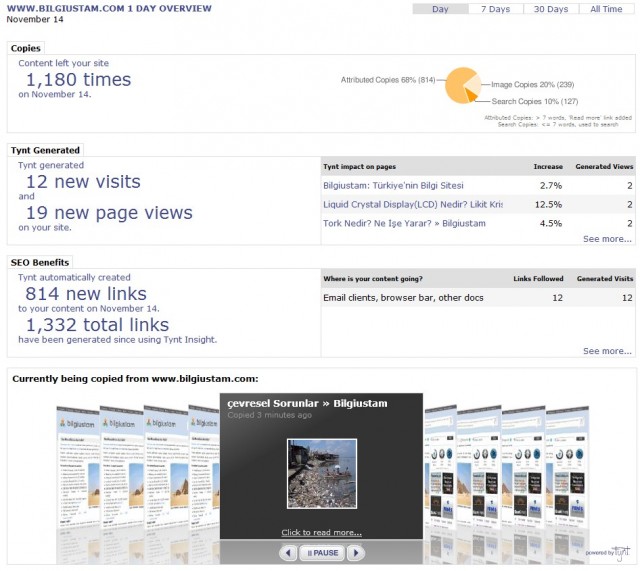Pause the copied content carousel
Image resolution: width=640 pixels, height=571 pixels.
322,553
